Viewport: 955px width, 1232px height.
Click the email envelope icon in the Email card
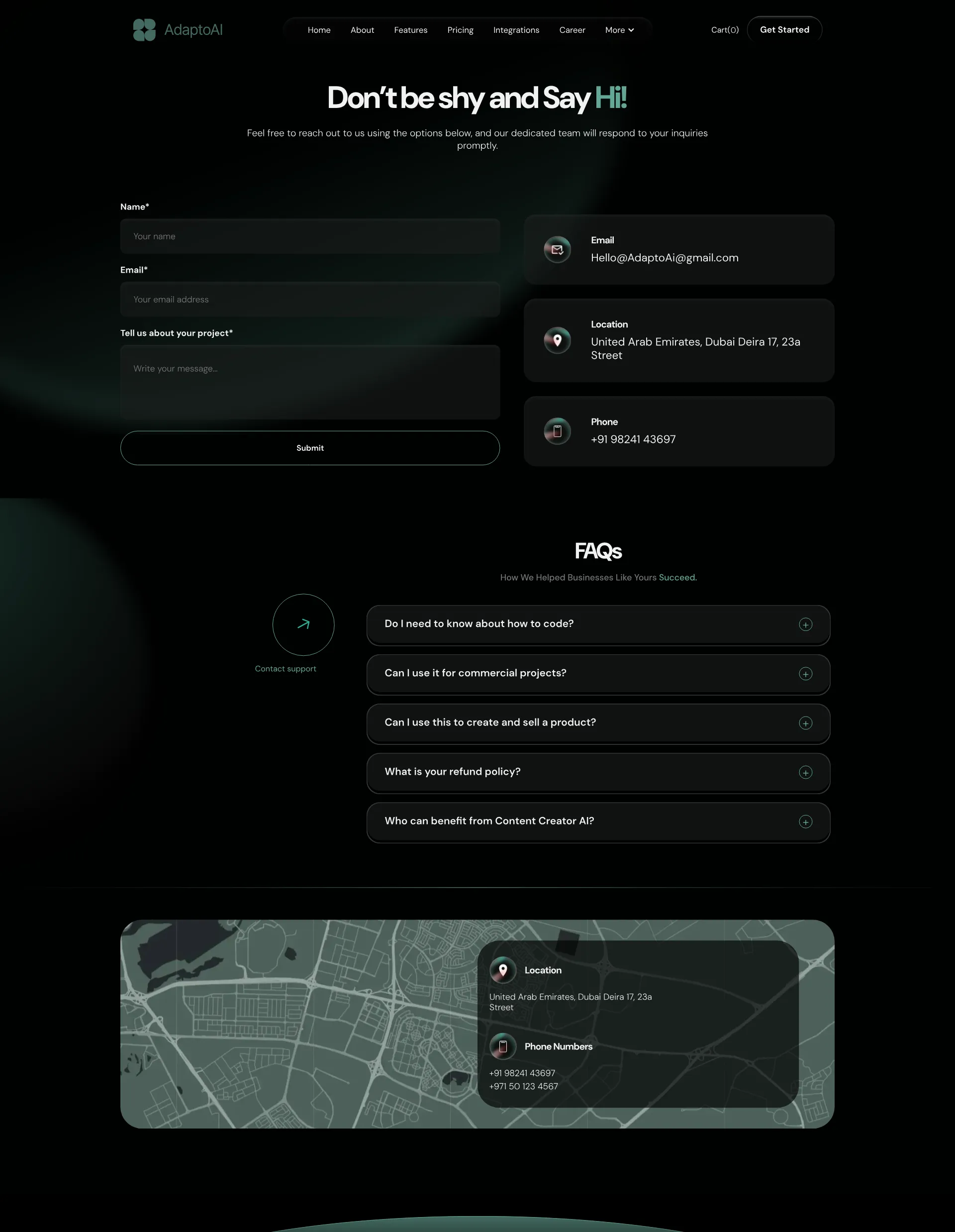coord(557,249)
